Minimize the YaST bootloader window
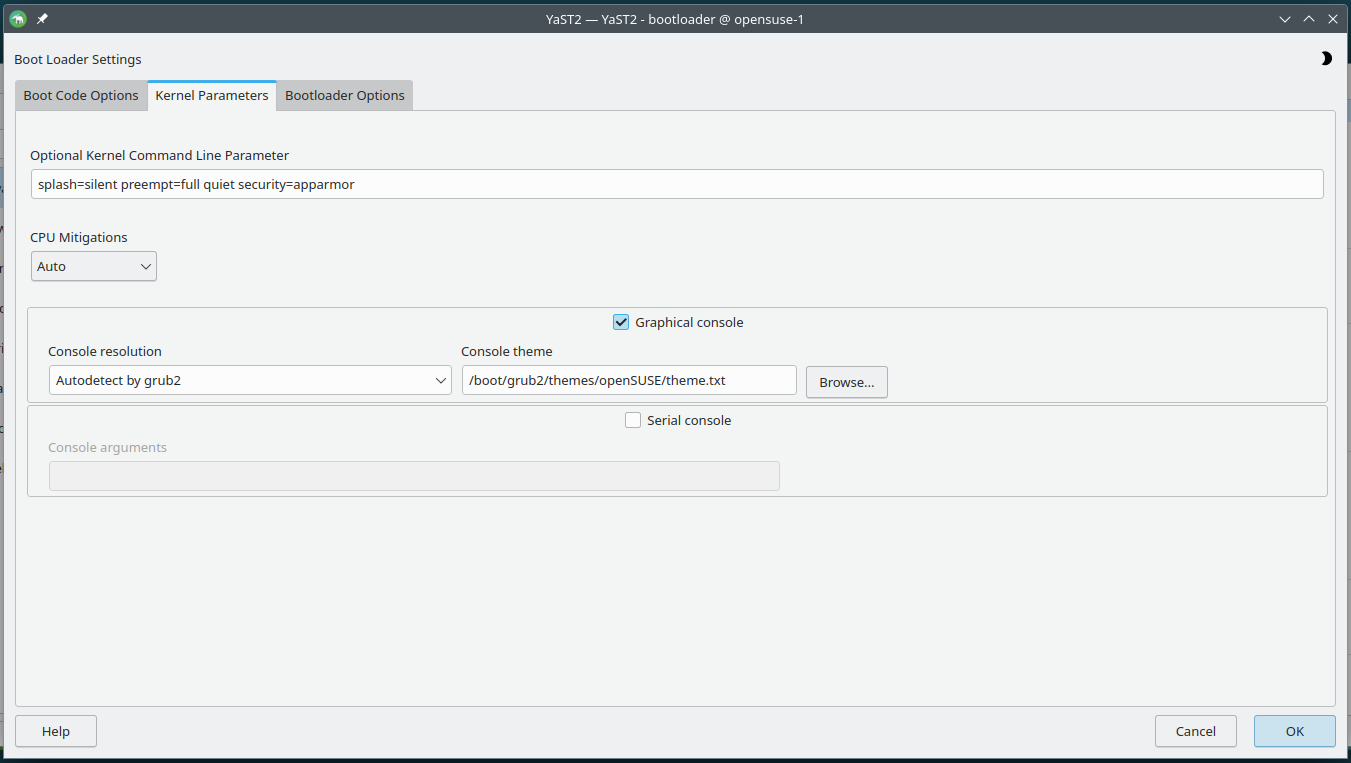Screen dimensions: 1351x763 click(x=1285, y=19)
